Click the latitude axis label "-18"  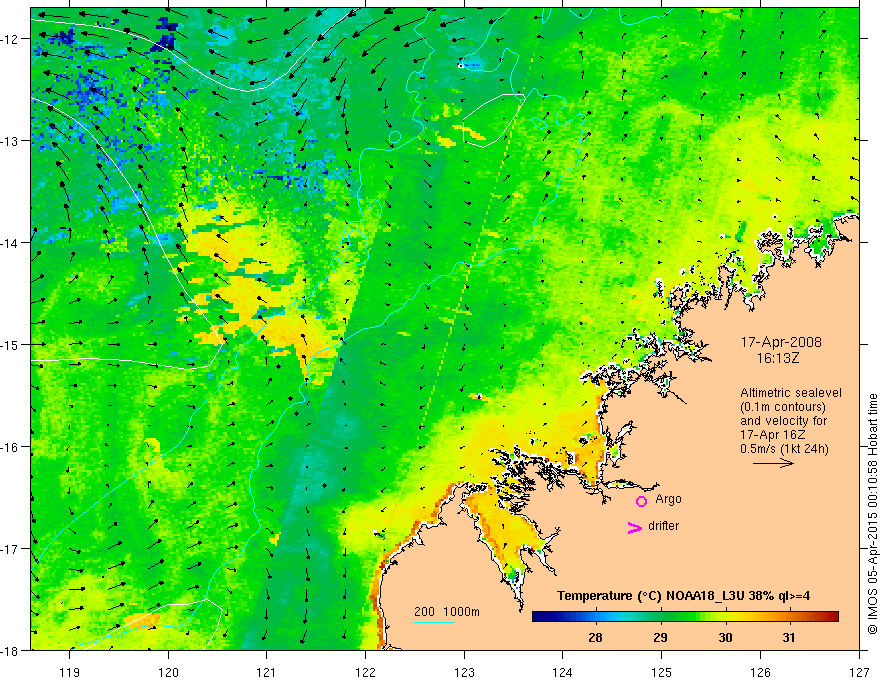pos(11,650)
